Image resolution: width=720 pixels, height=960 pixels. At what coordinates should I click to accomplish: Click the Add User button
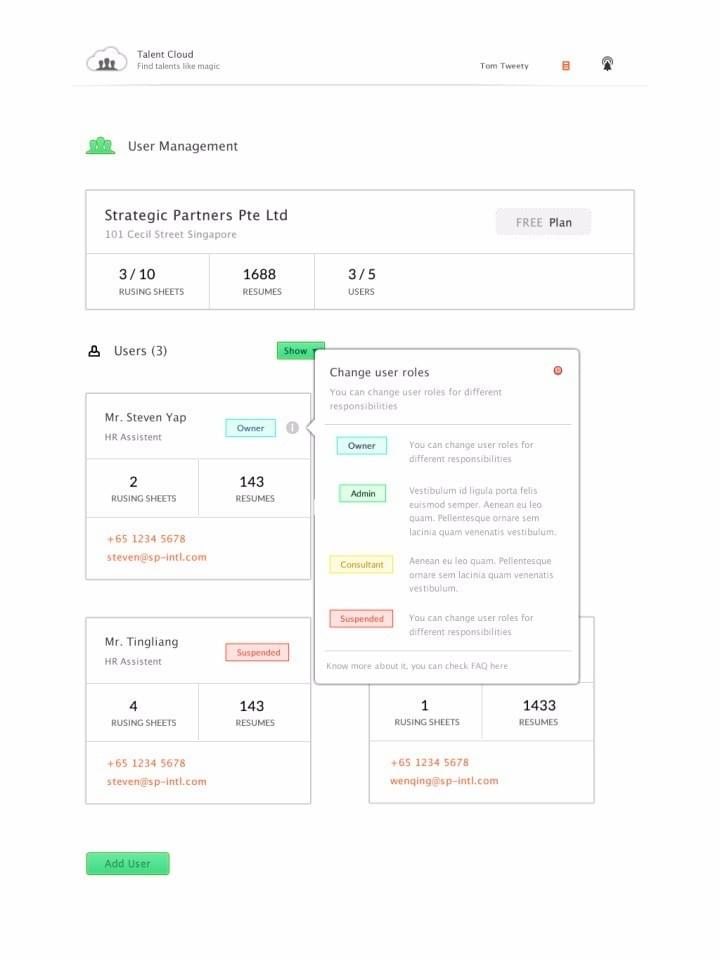[127, 864]
